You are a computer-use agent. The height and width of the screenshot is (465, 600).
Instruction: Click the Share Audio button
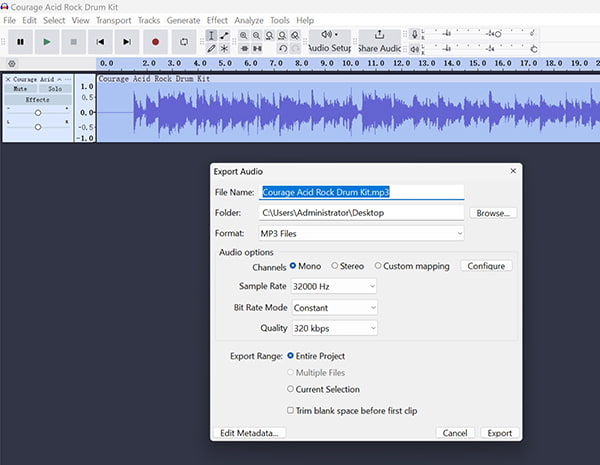380,42
